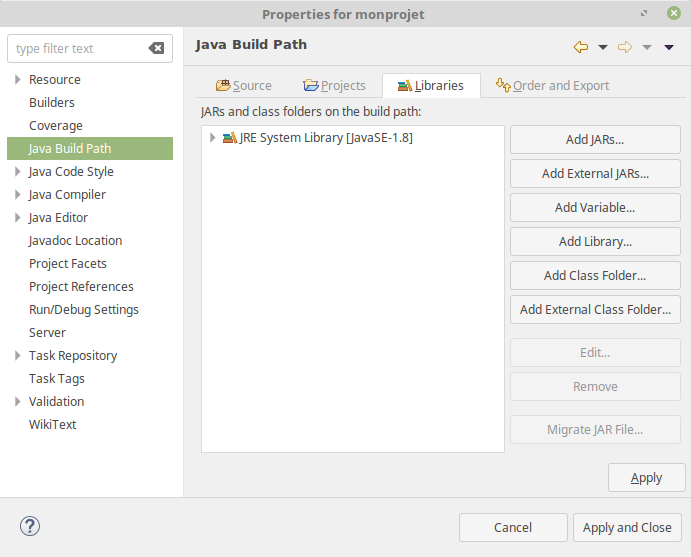
Task: Switch to the Source tab
Action: (x=243, y=85)
